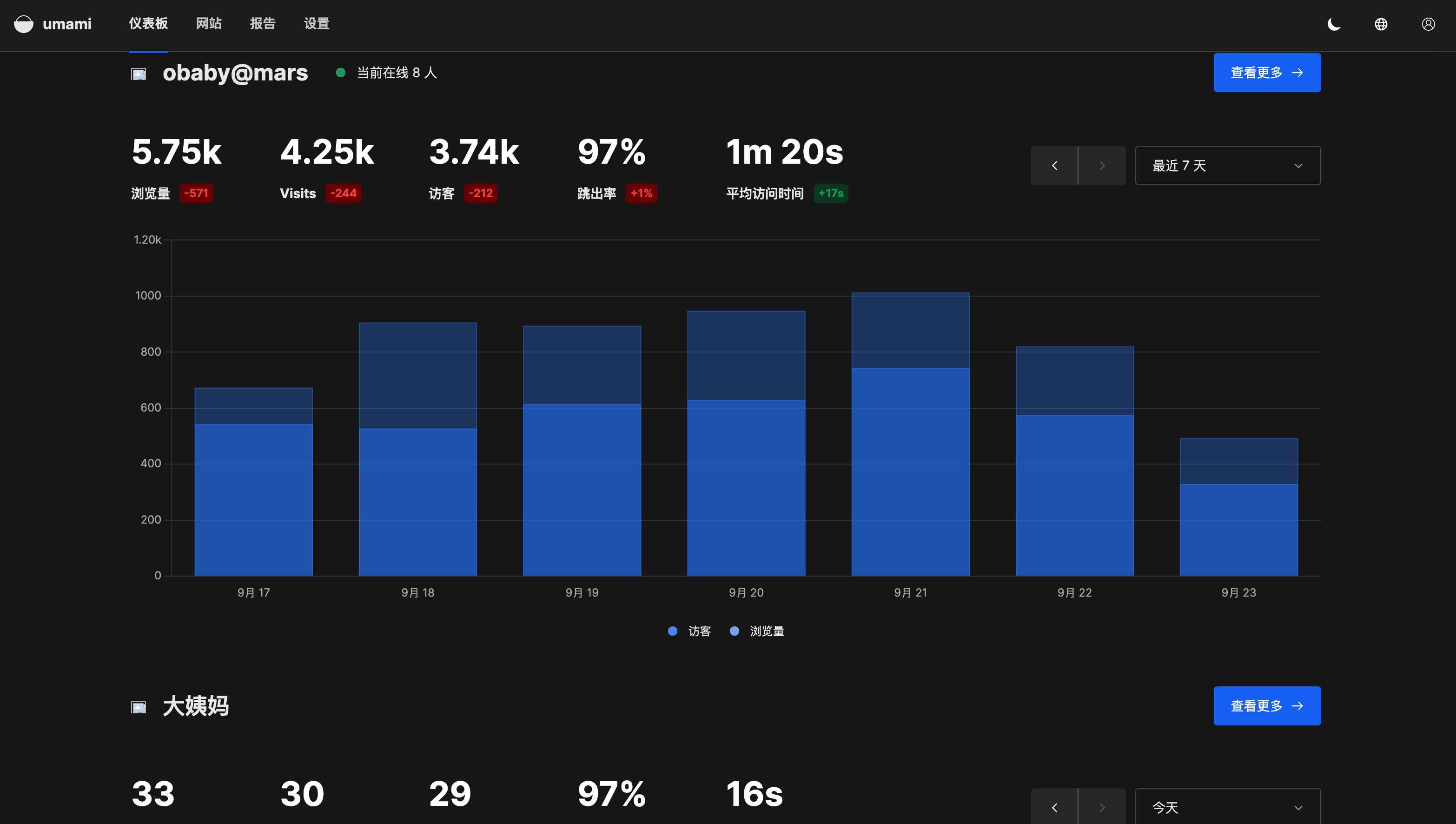Screen dimensions: 1456x824
Task: Click 大姨妈 website favicon
Action: tap(139, 707)
